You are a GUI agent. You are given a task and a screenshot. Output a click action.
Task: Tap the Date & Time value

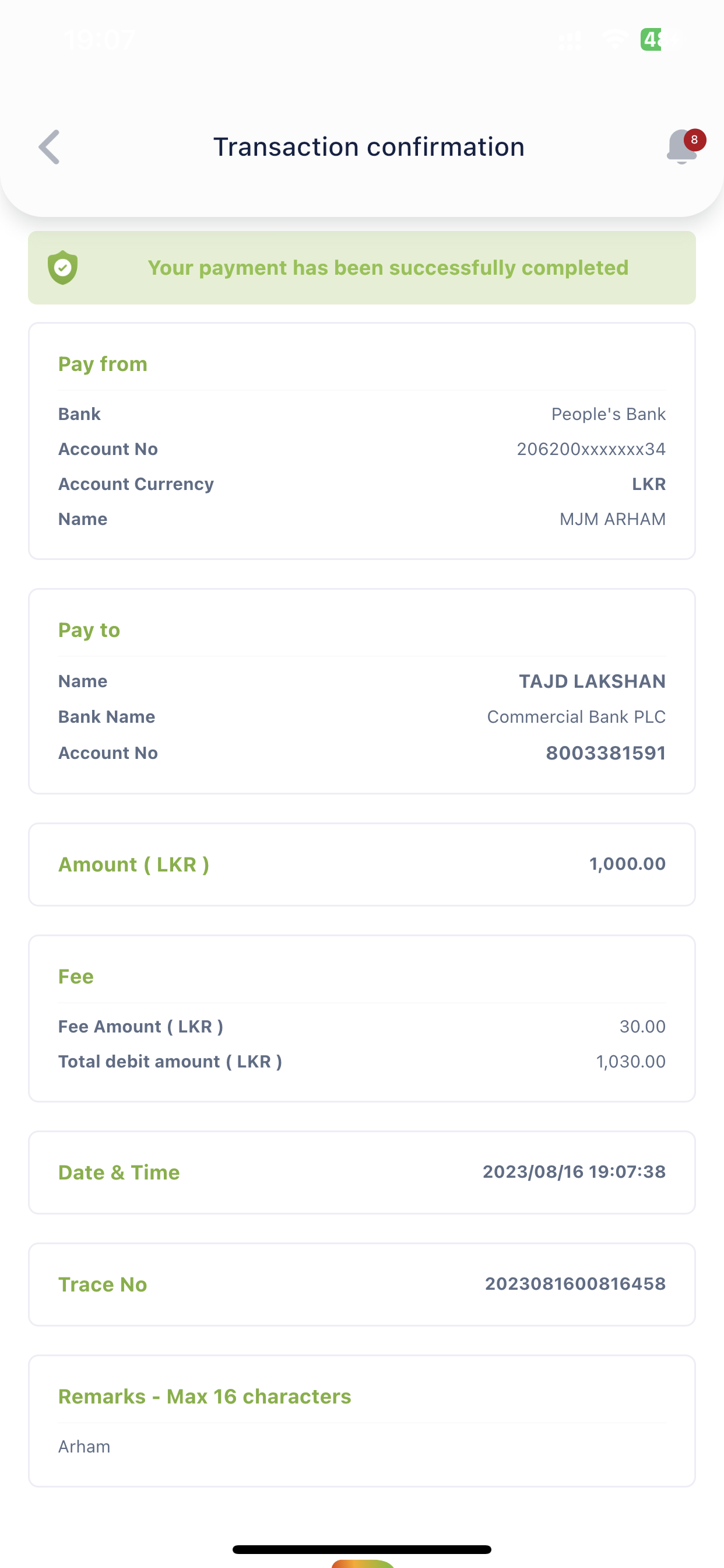[x=573, y=1172]
